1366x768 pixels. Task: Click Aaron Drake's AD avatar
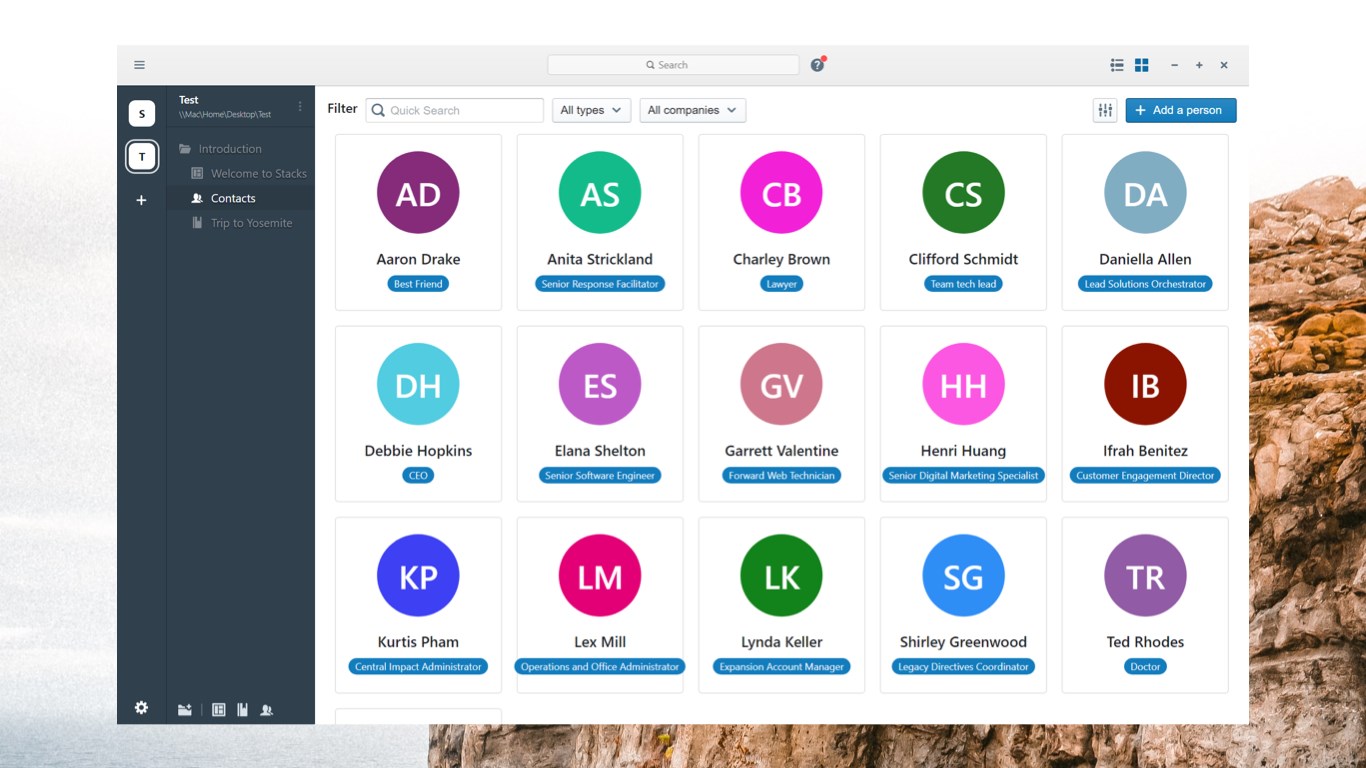click(418, 193)
